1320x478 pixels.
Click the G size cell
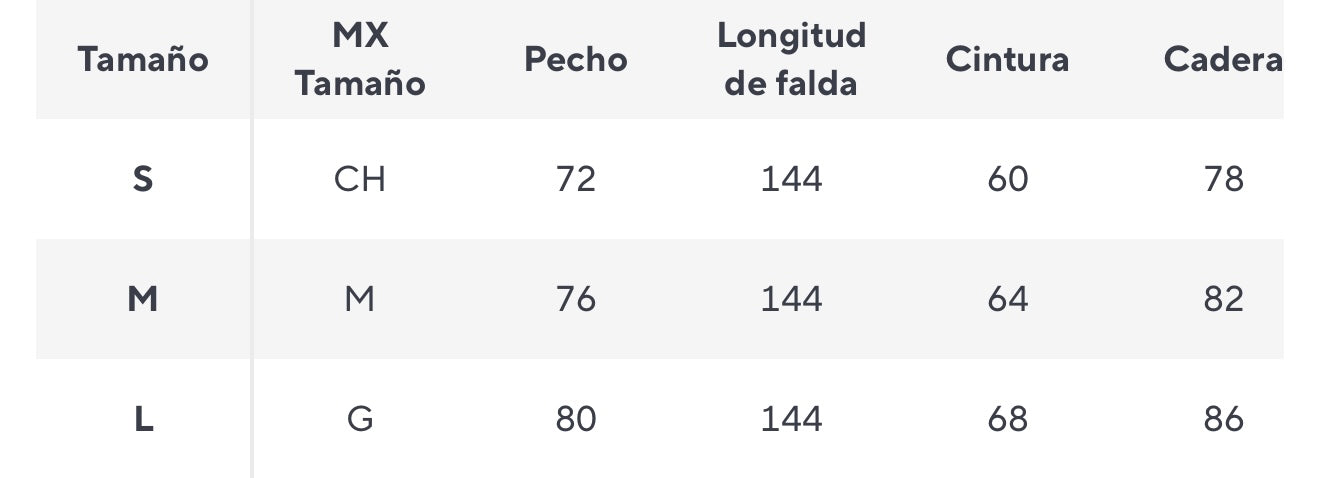pyautogui.click(x=360, y=419)
